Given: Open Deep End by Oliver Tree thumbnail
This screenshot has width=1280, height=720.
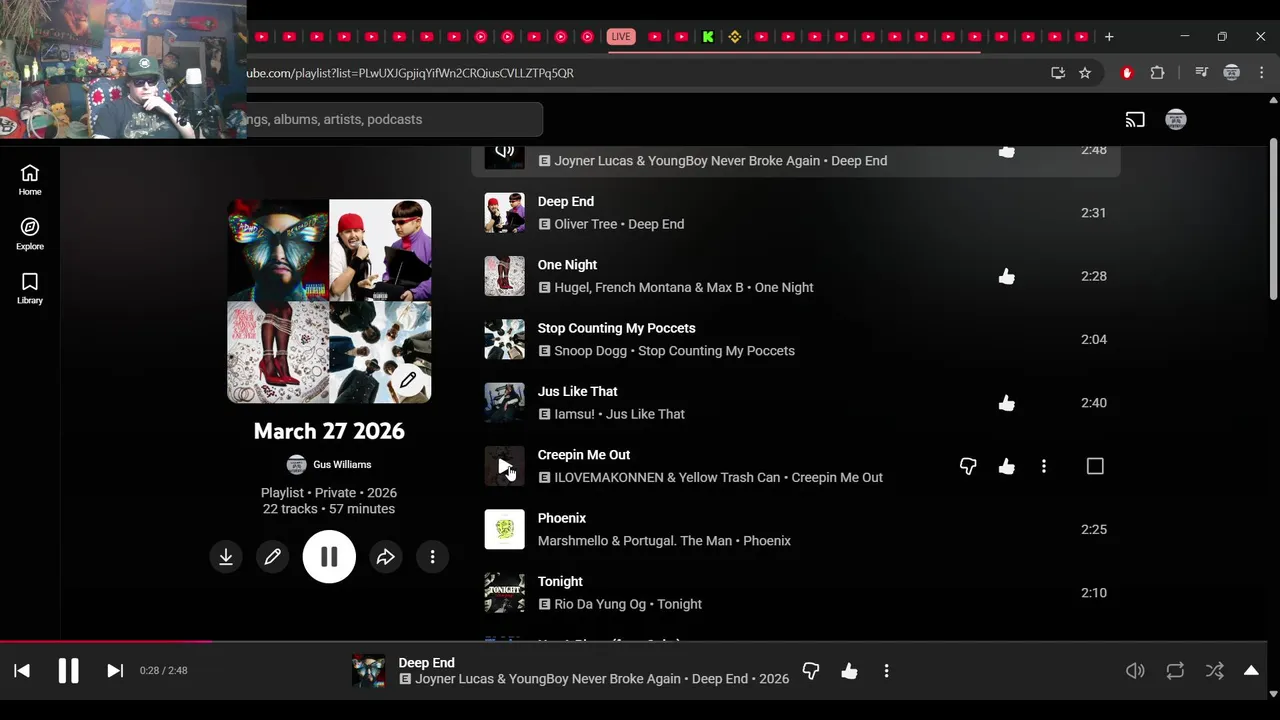Looking at the screenshot, I should (504, 213).
